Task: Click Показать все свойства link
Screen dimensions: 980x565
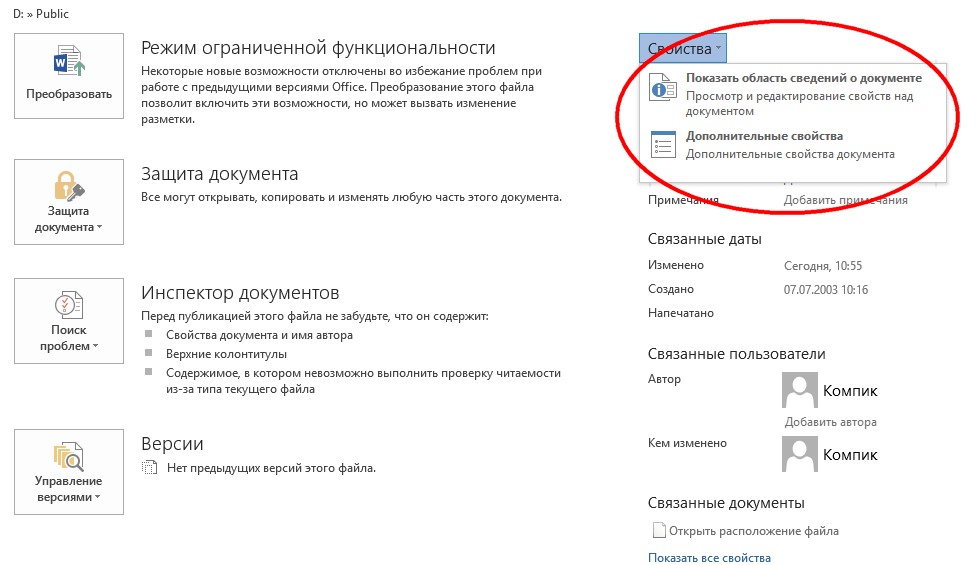Action: pos(709,558)
